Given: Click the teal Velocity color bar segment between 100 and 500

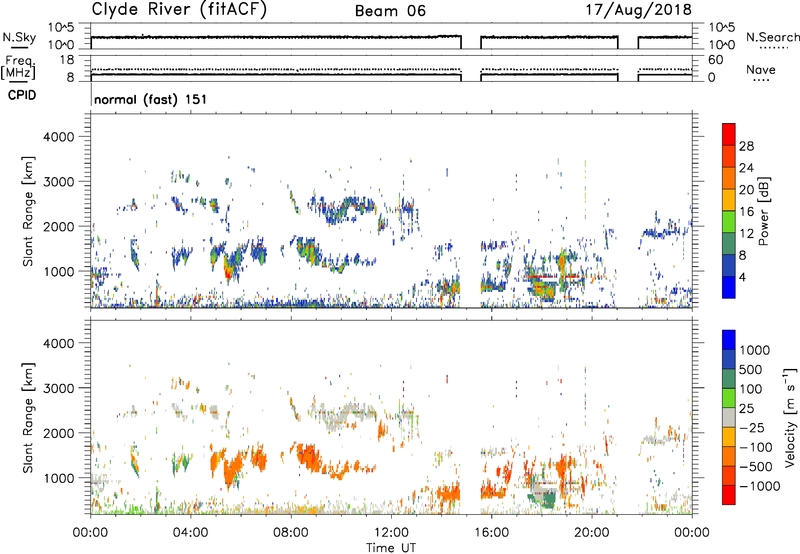Looking at the screenshot, I should (x=729, y=379).
